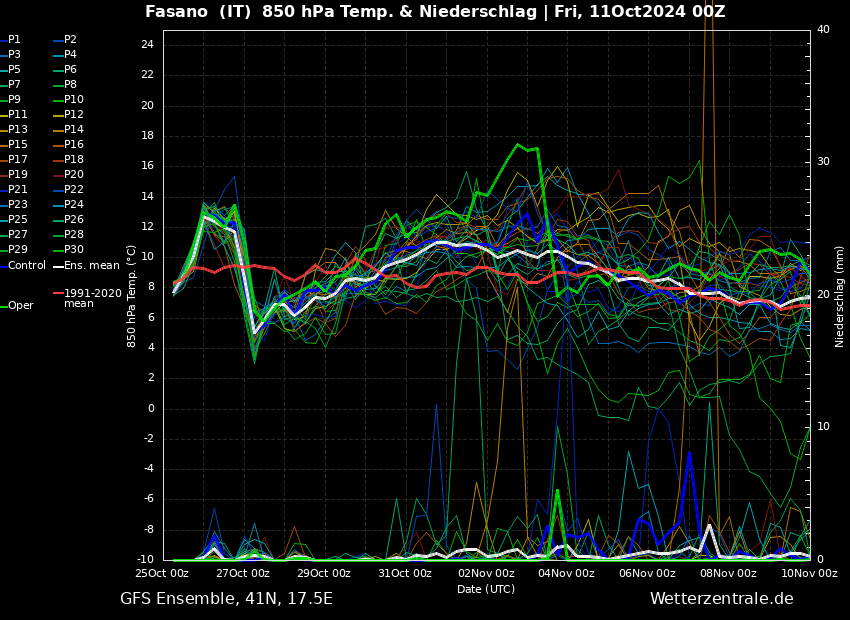This screenshot has width=850, height=620.
Task: Click the P16 legend entry
Action: click(74, 145)
